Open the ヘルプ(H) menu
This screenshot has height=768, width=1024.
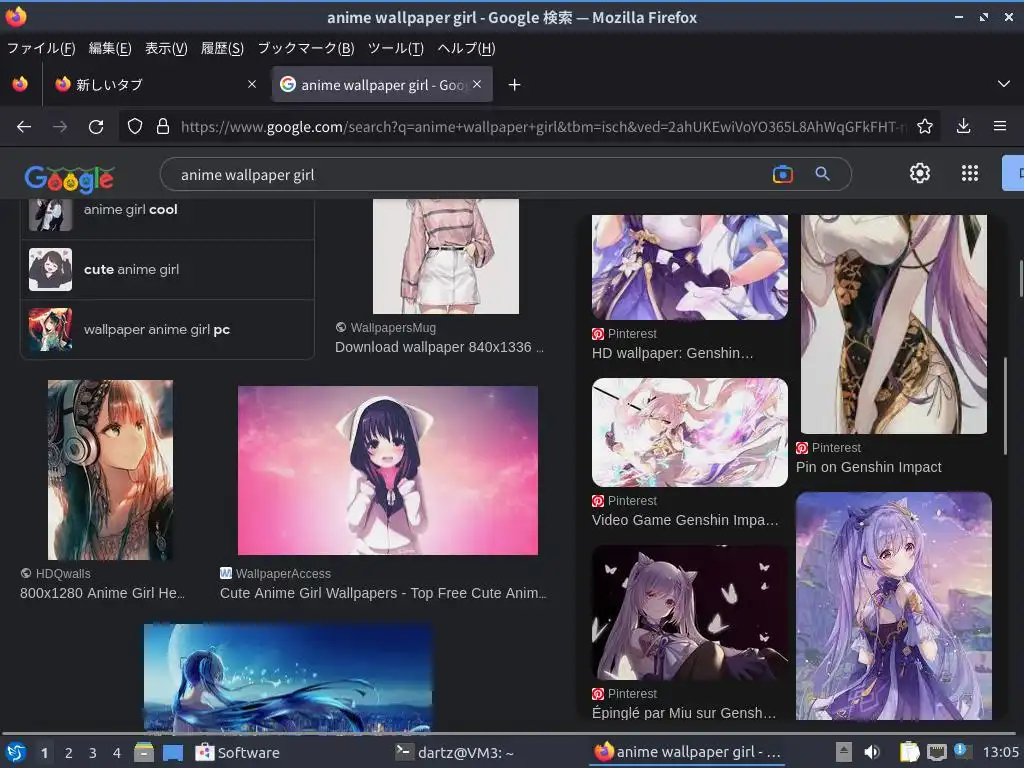coord(466,48)
